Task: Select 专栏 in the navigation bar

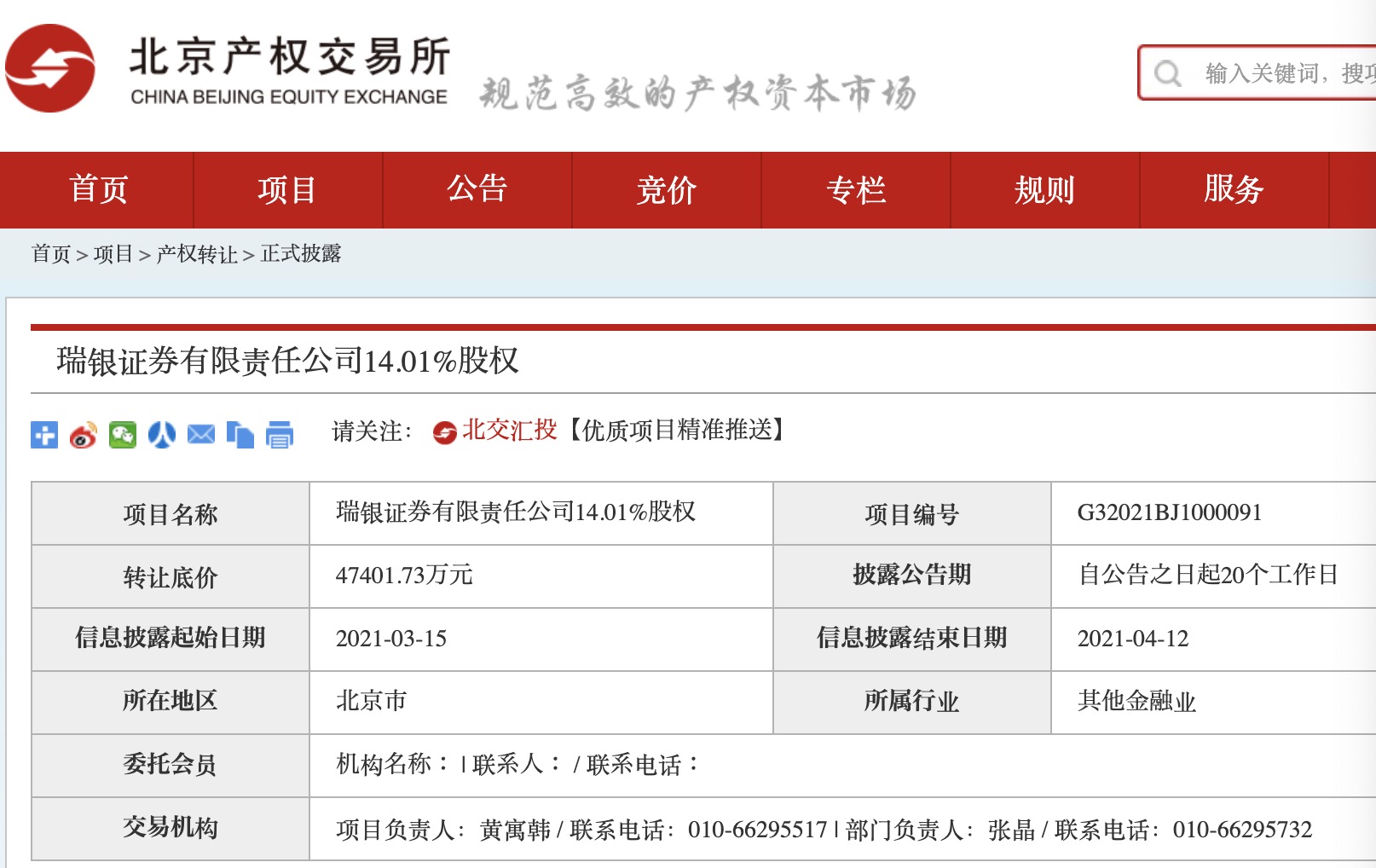Action: click(x=855, y=189)
